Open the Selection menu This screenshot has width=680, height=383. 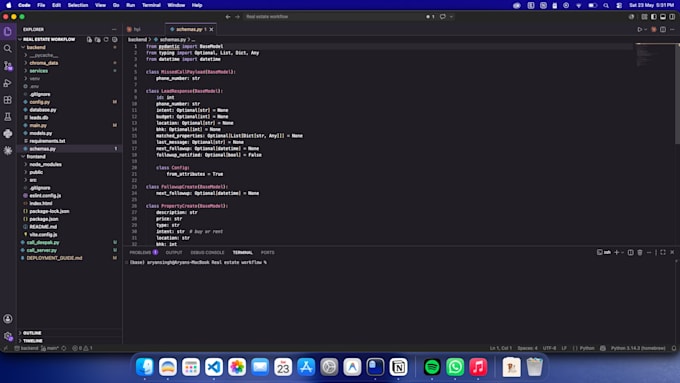click(78, 5)
